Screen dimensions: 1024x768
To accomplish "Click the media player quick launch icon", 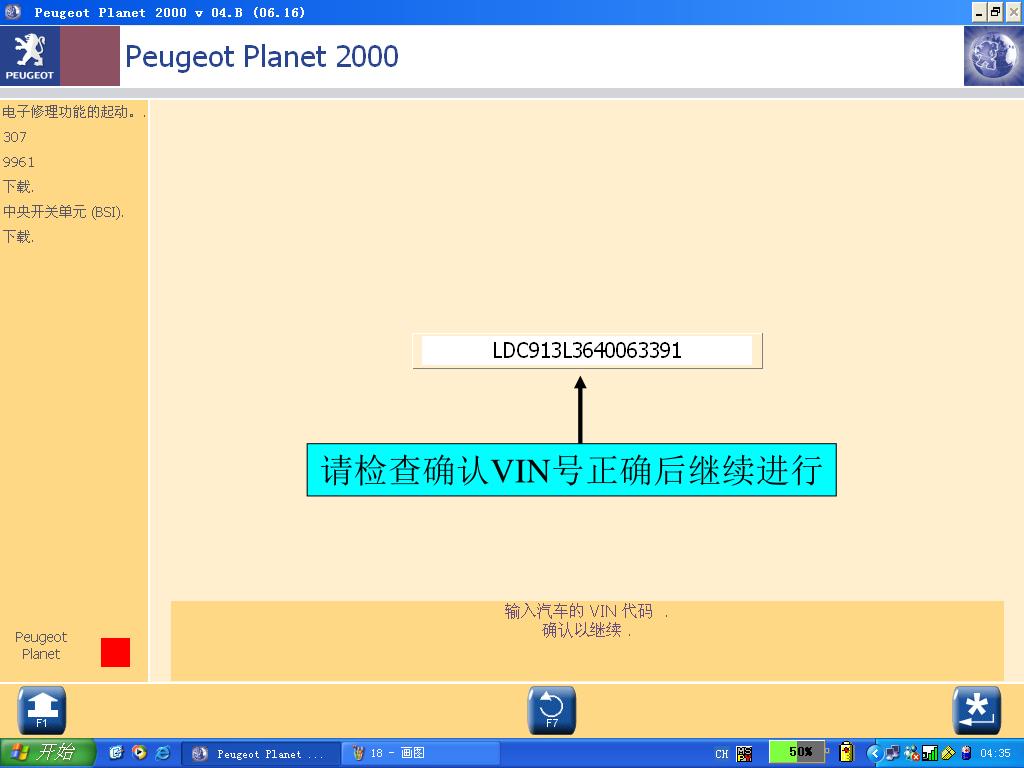I will click(139, 752).
